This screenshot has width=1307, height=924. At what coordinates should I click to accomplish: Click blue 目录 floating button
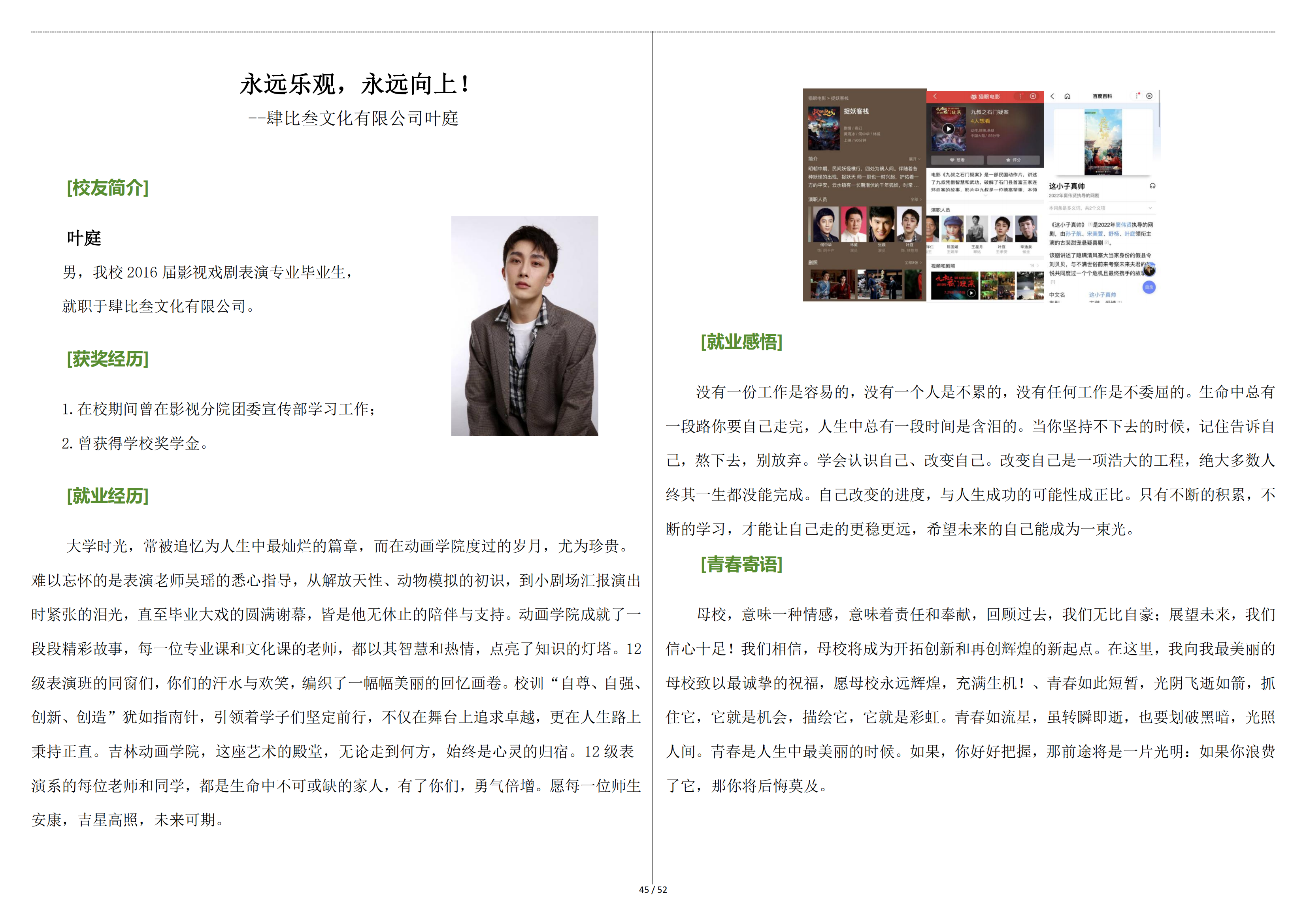pyautogui.click(x=1149, y=287)
